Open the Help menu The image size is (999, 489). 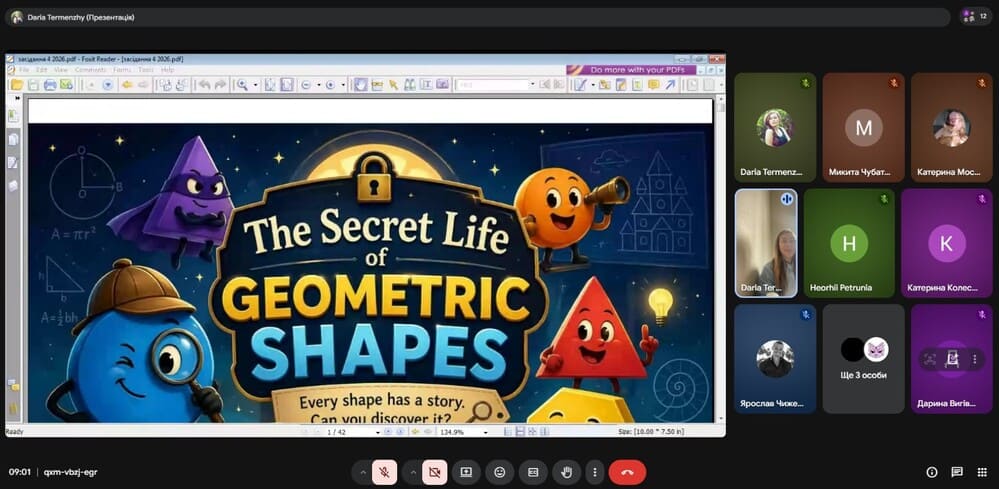(168, 69)
